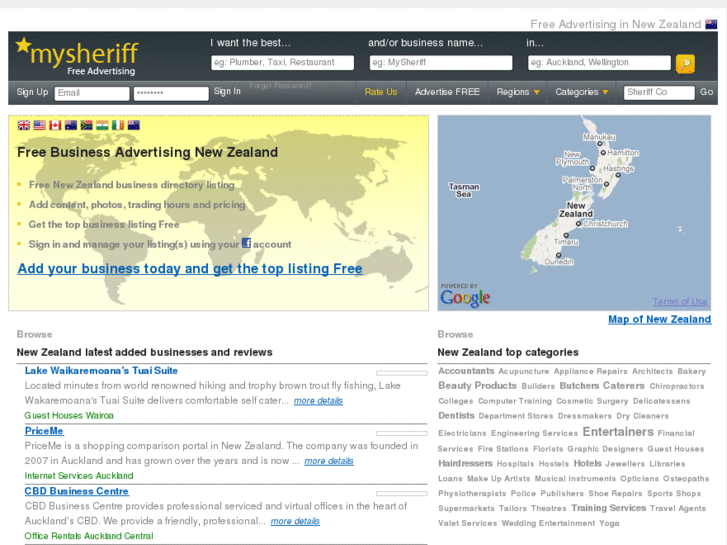Click the Facebook icon in bullet list
Screen dimensions: 727x545
[x=246, y=243]
